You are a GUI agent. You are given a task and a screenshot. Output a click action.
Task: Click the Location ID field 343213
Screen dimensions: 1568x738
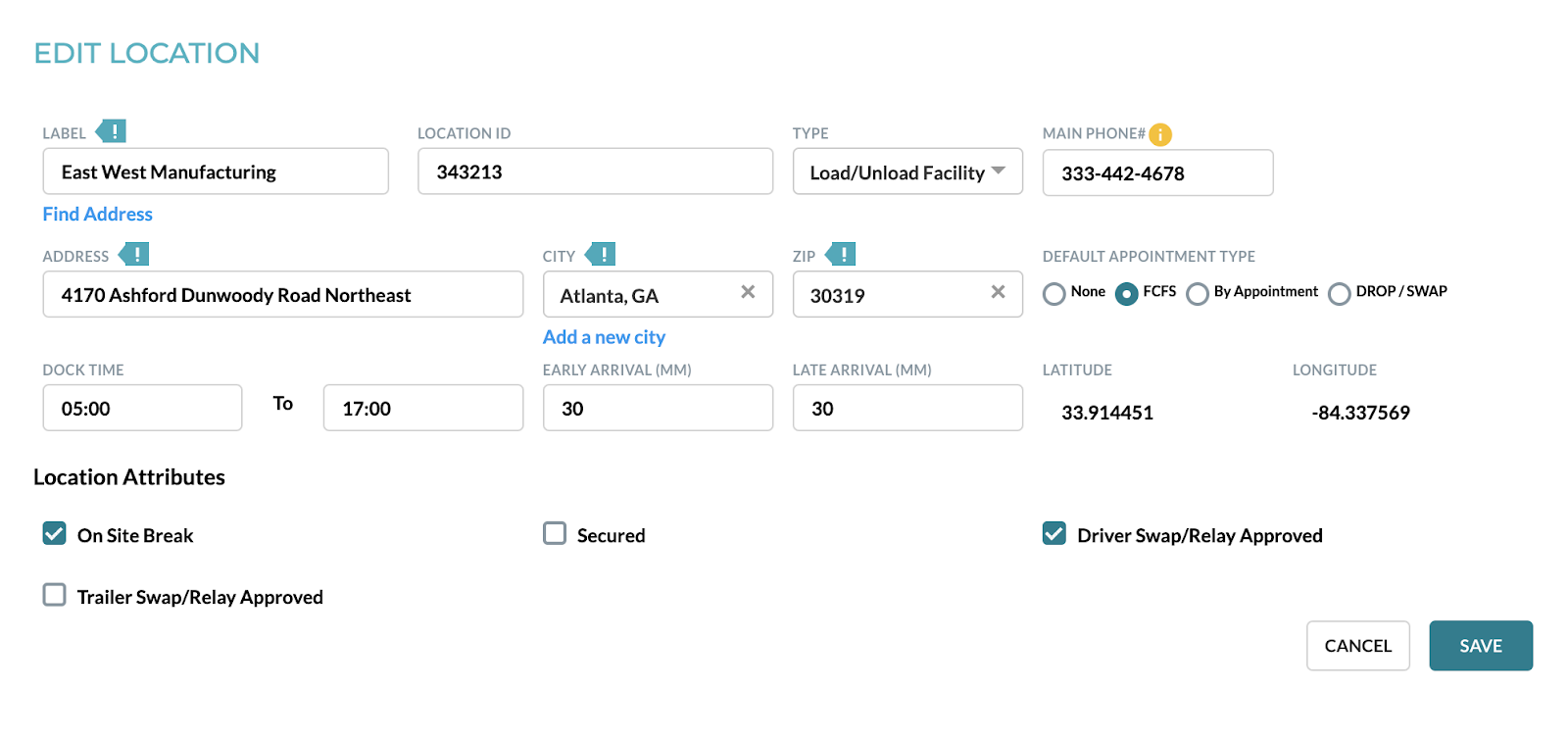click(595, 172)
